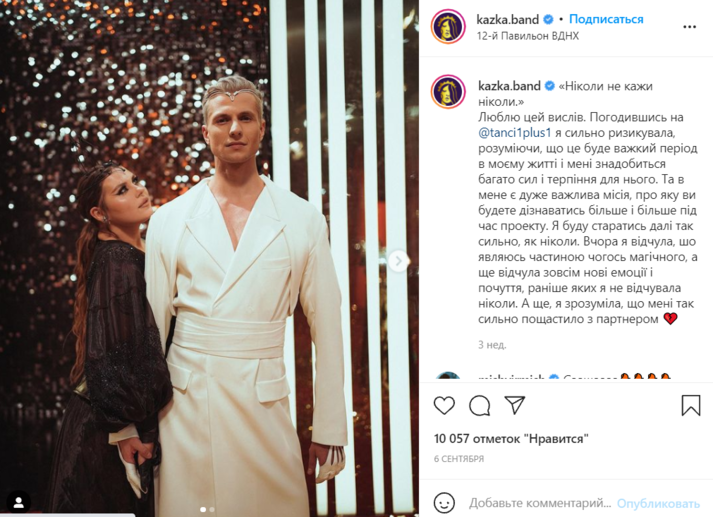
Task: Open kazka.band username in caption
Action: (509, 85)
